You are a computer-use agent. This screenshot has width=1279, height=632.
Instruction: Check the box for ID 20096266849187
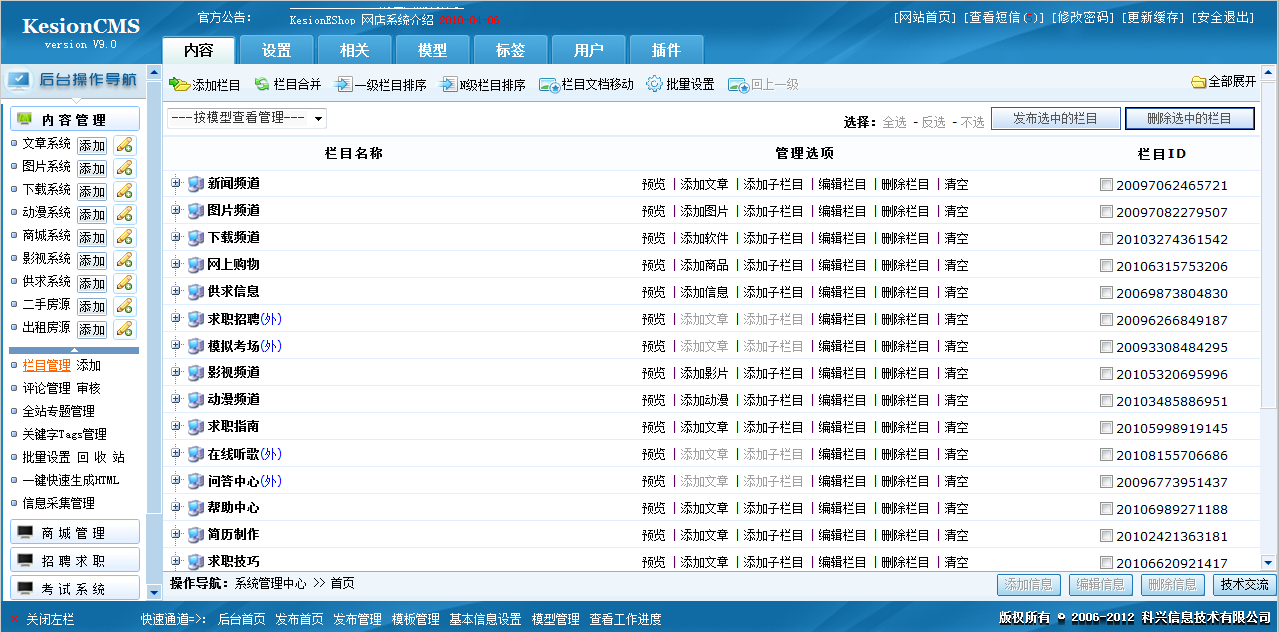click(1106, 320)
